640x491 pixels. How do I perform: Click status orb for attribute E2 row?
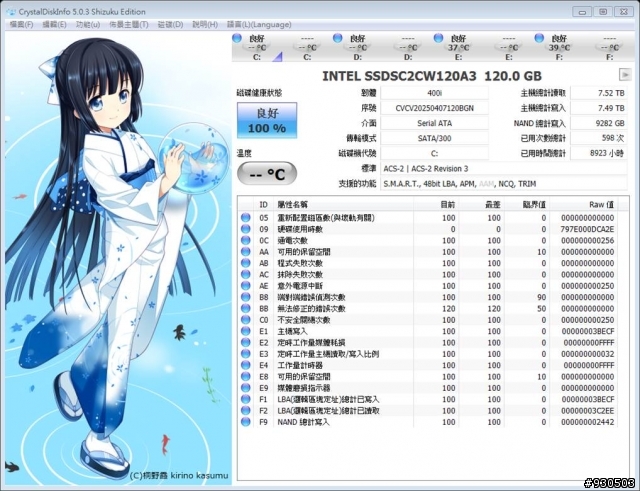click(x=245, y=342)
